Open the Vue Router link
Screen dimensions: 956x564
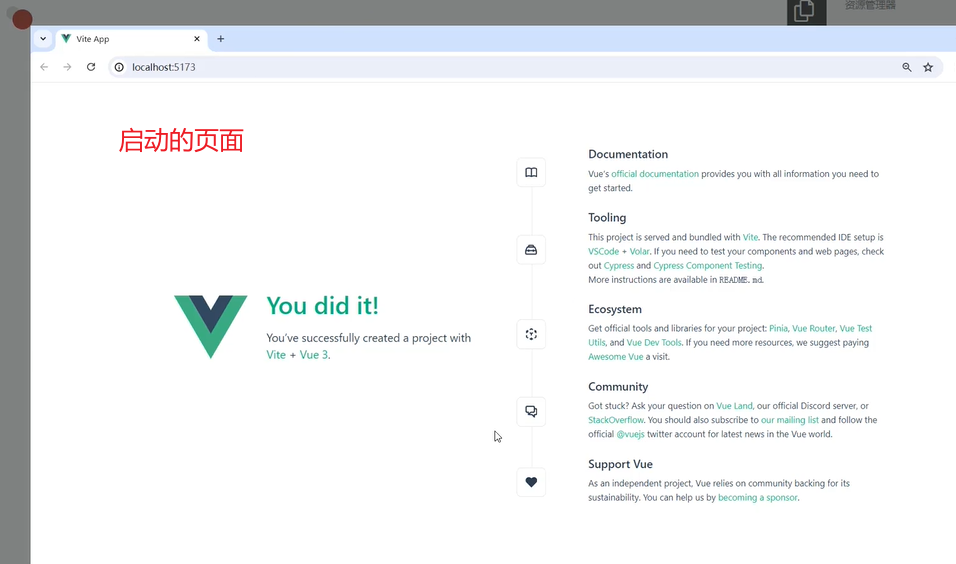(813, 328)
